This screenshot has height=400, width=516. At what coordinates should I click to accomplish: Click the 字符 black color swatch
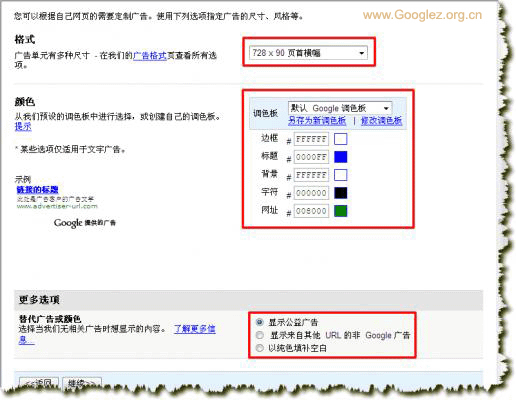click(341, 193)
